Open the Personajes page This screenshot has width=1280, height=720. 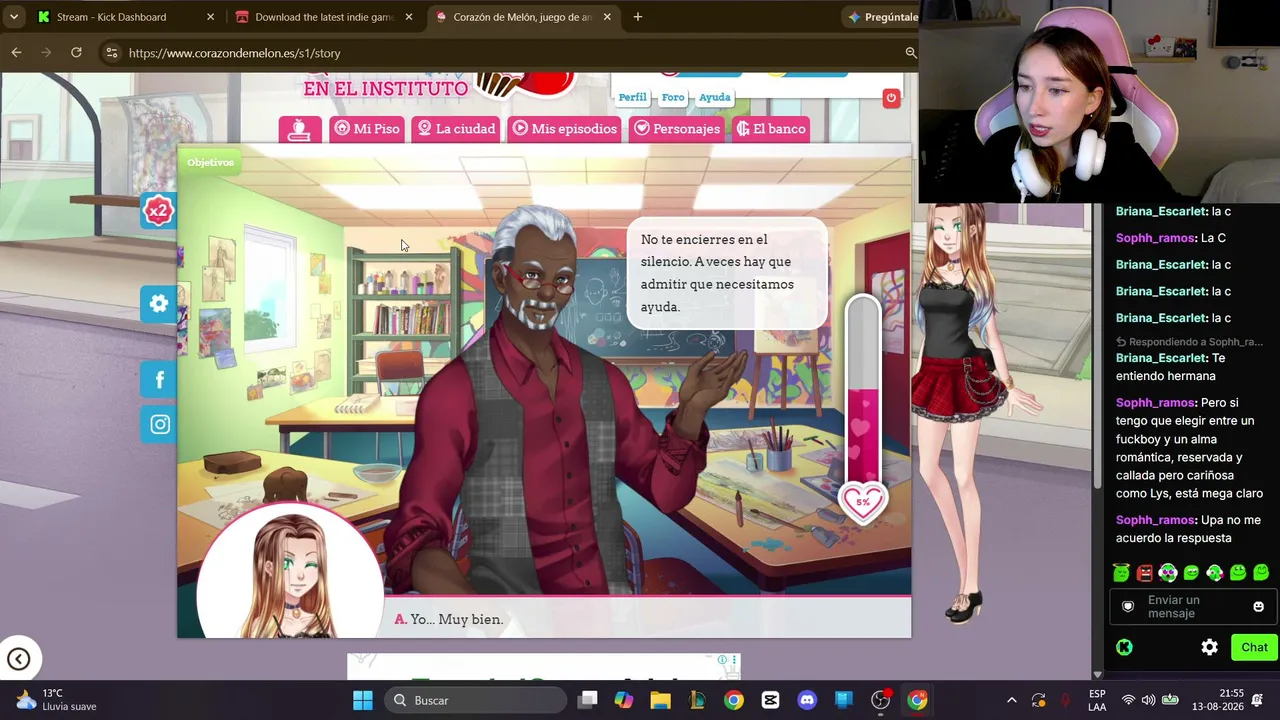coord(677,129)
